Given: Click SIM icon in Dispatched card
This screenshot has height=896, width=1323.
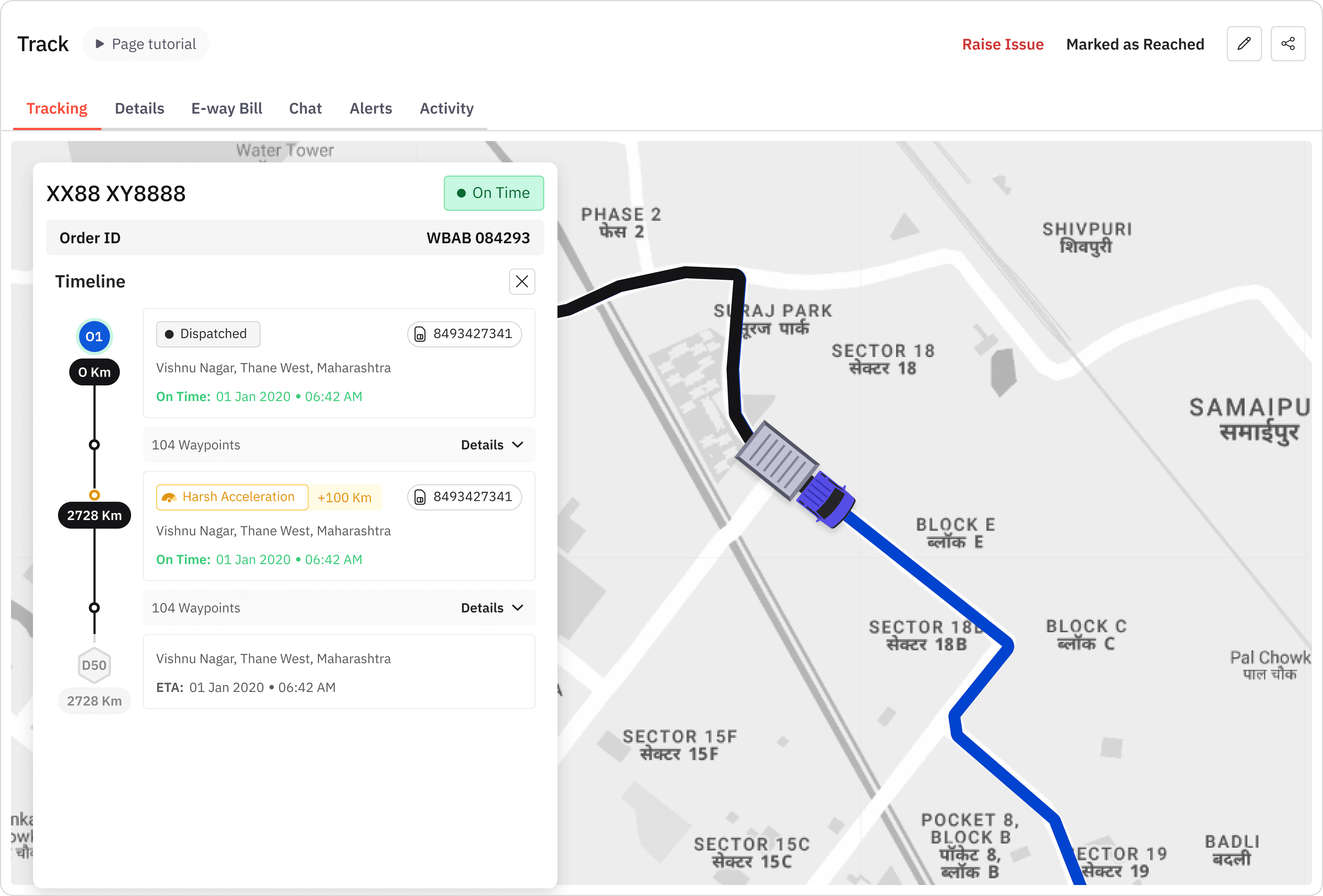Looking at the screenshot, I should tap(420, 334).
